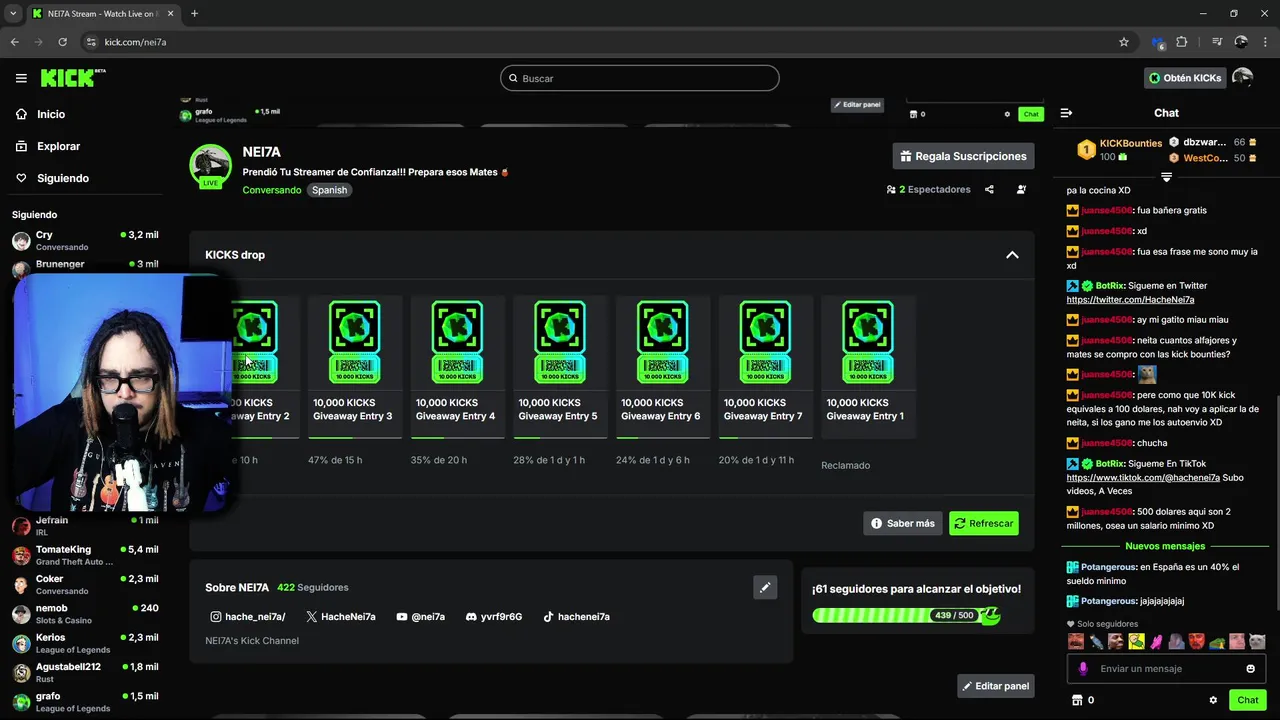Open Cry's channel in the following list

(x=85, y=241)
